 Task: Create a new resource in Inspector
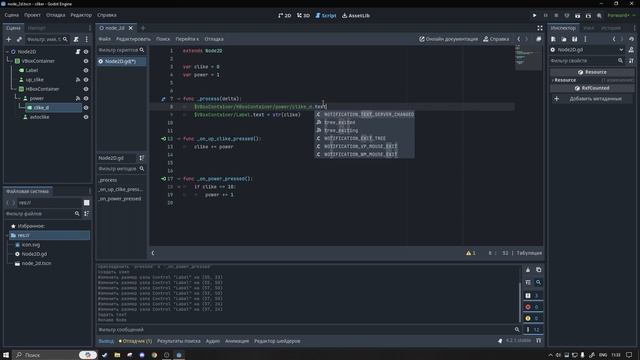[x=553, y=39]
